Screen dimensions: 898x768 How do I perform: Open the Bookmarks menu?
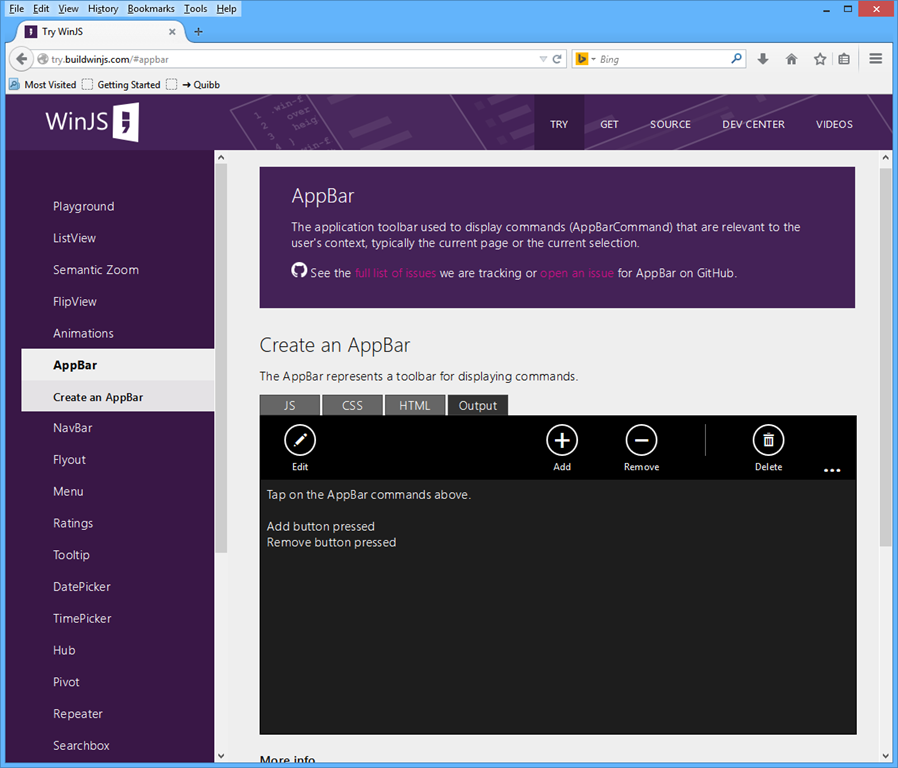(151, 9)
